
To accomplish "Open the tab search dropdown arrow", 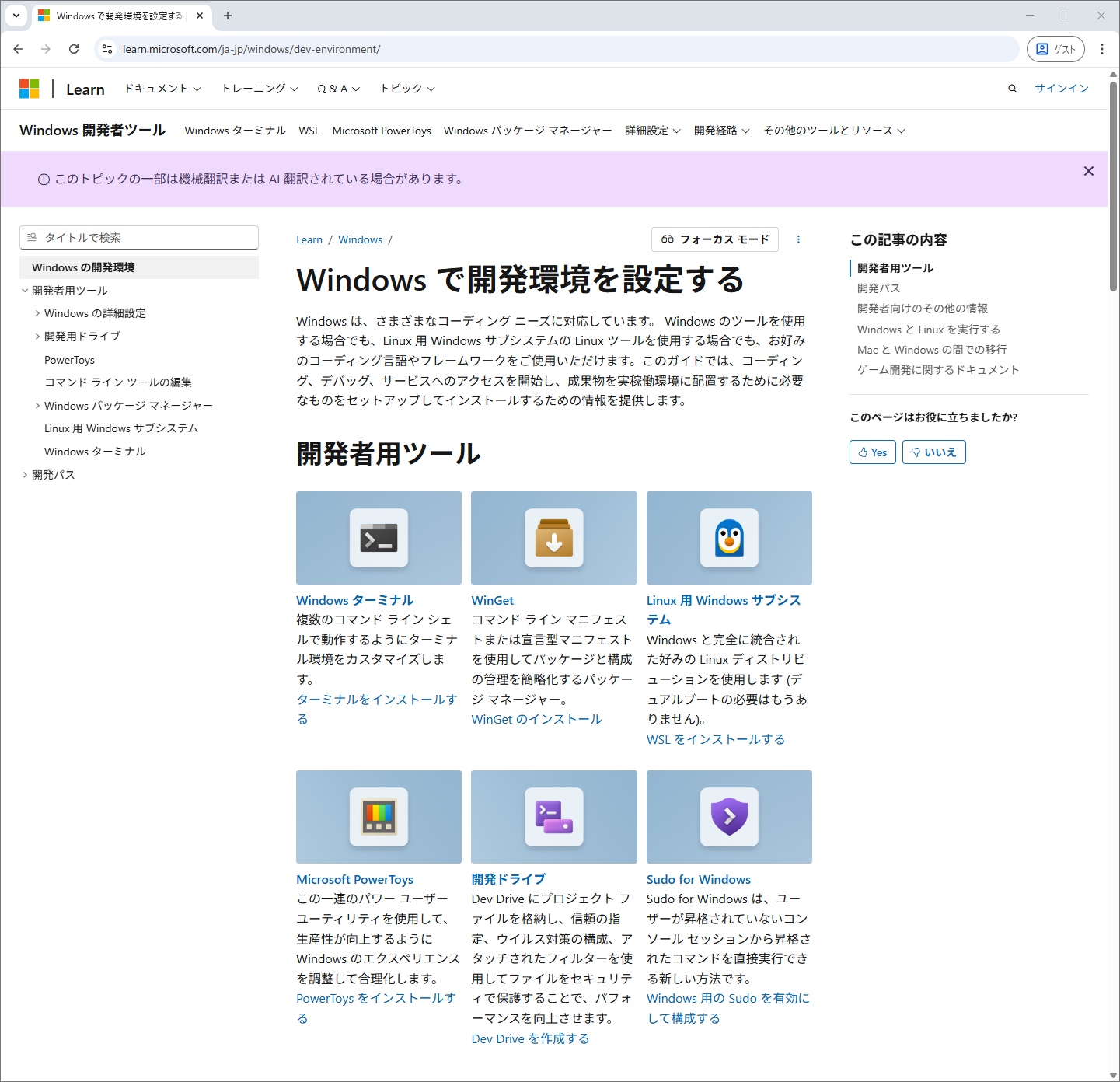I will point(16,16).
